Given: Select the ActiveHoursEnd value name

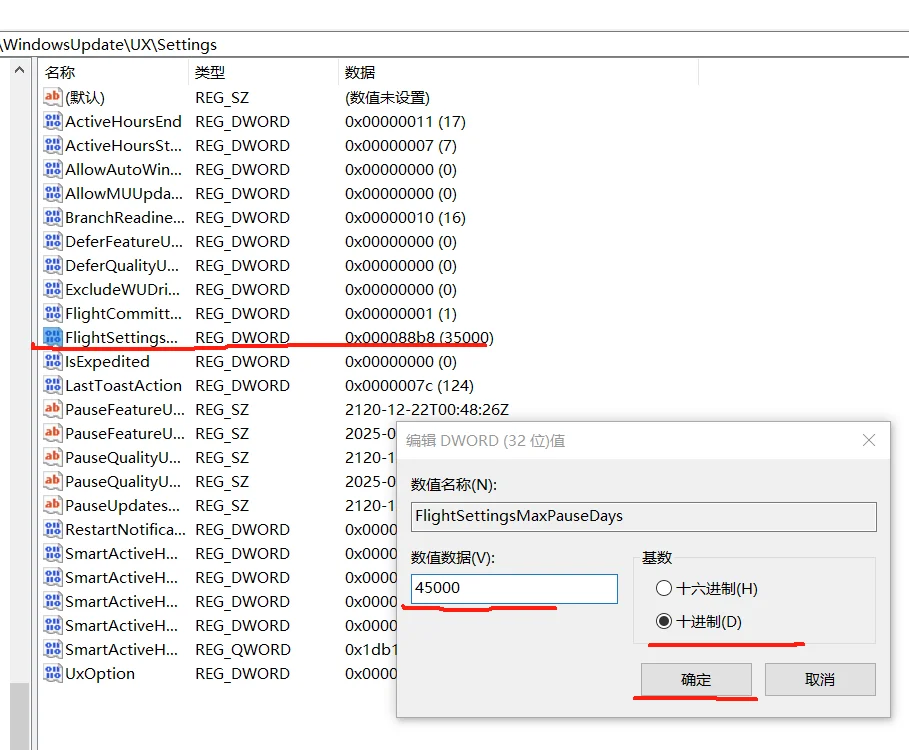Looking at the screenshot, I should pos(123,122).
